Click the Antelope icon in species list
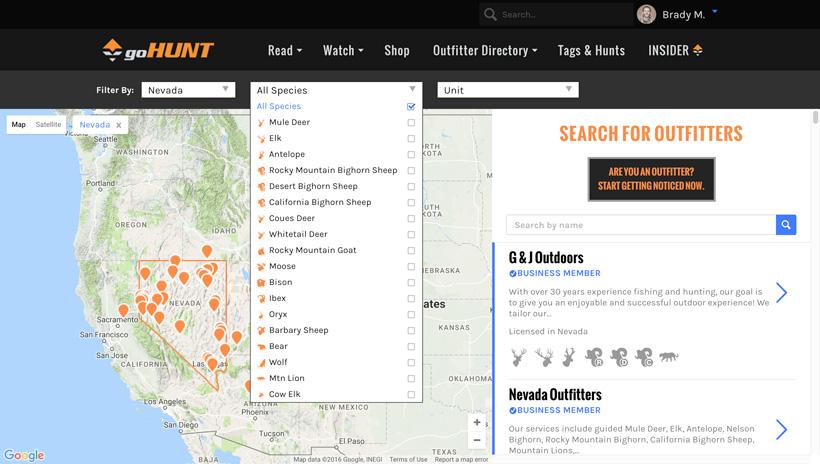The height and width of the screenshot is (464, 820). pyautogui.click(x=261, y=154)
